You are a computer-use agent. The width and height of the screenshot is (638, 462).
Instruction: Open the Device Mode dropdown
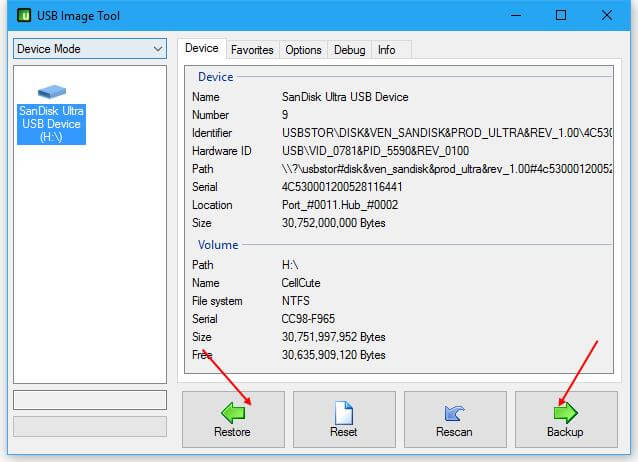pos(90,49)
